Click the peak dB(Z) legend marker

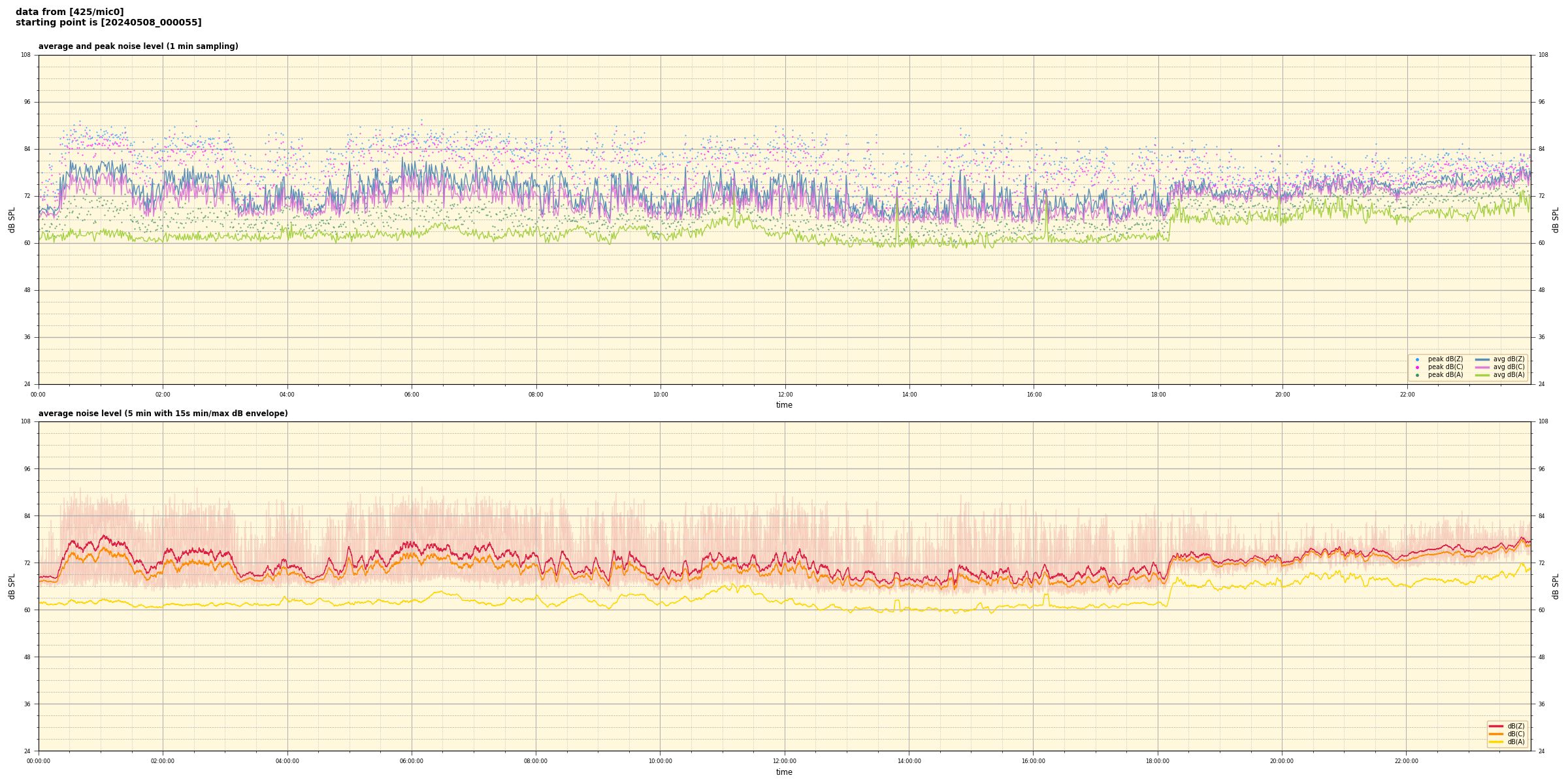(1417, 359)
